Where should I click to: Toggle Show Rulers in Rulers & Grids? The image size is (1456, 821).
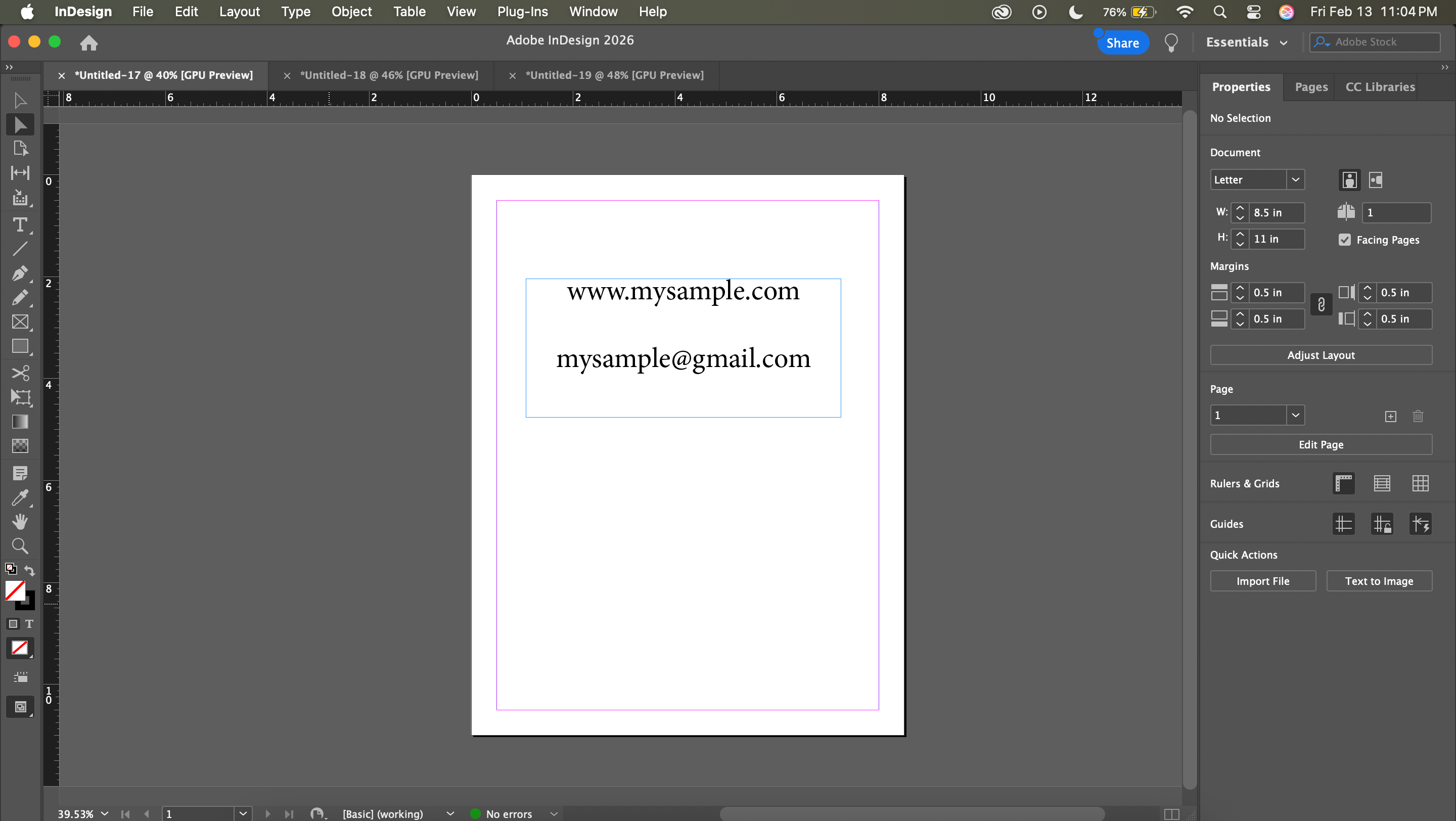[1344, 484]
